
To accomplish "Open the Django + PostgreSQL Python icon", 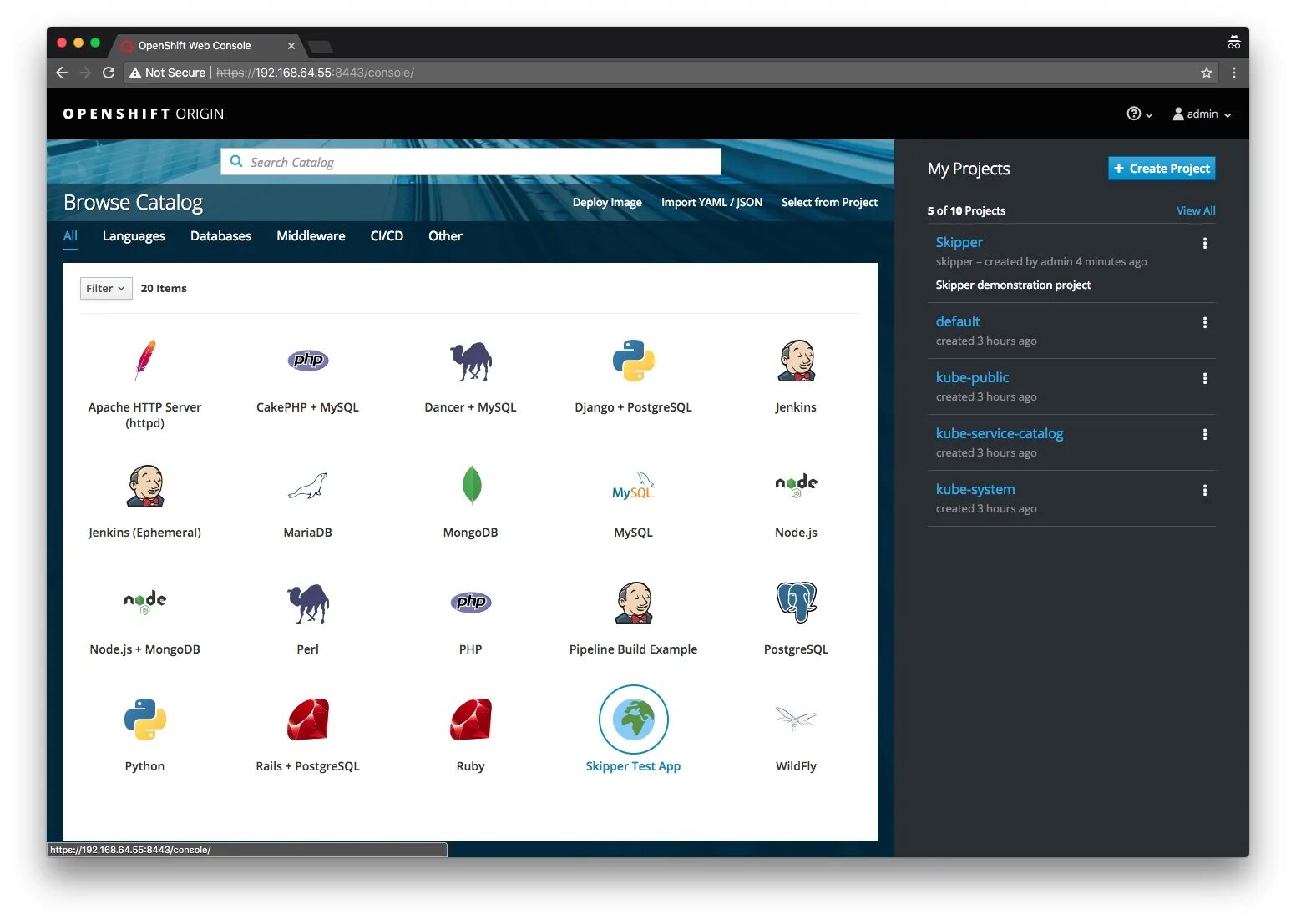I will [x=634, y=361].
